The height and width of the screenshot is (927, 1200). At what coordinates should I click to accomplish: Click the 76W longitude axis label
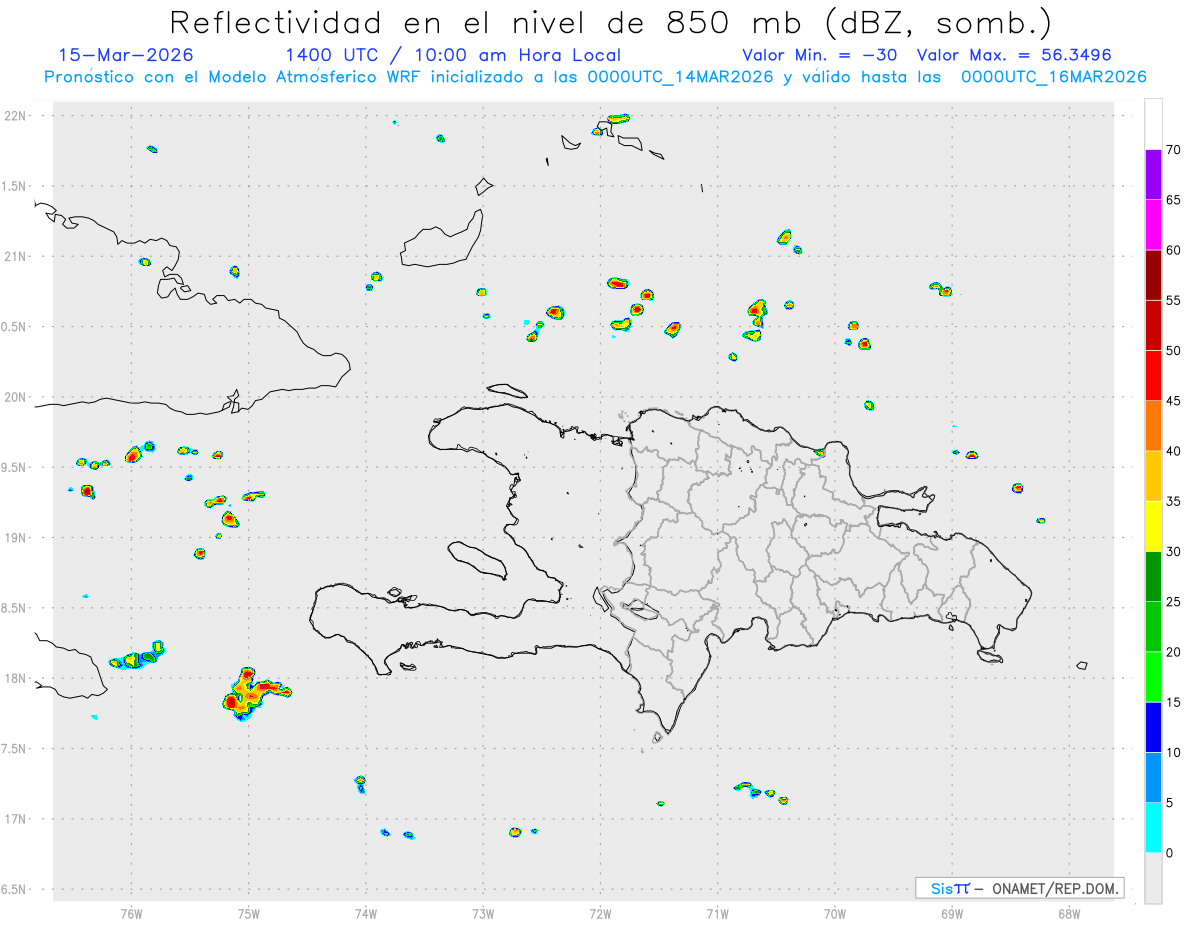coord(131,913)
